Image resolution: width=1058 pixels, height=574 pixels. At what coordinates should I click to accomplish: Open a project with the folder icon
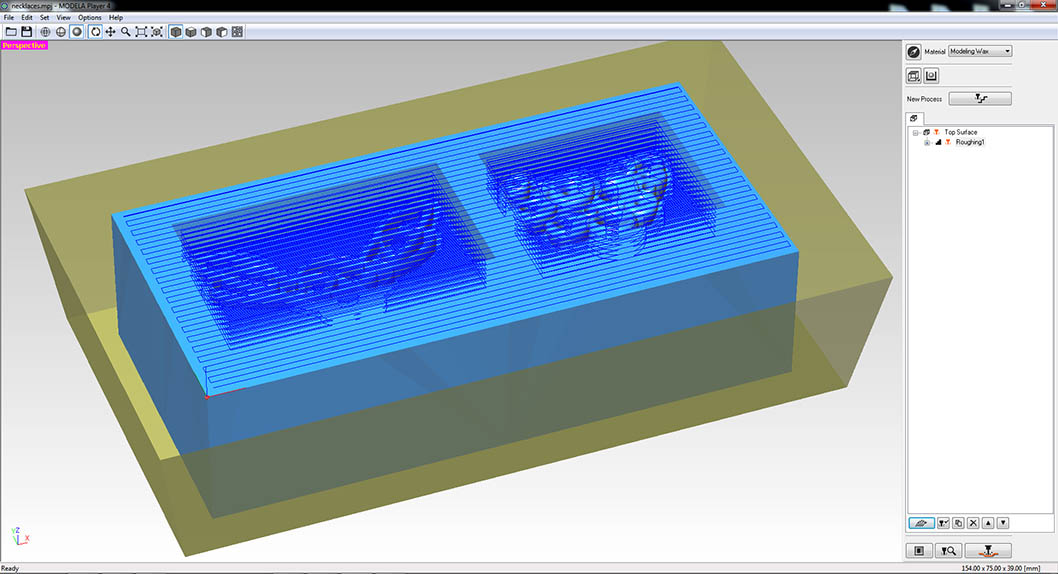pos(11,32)
